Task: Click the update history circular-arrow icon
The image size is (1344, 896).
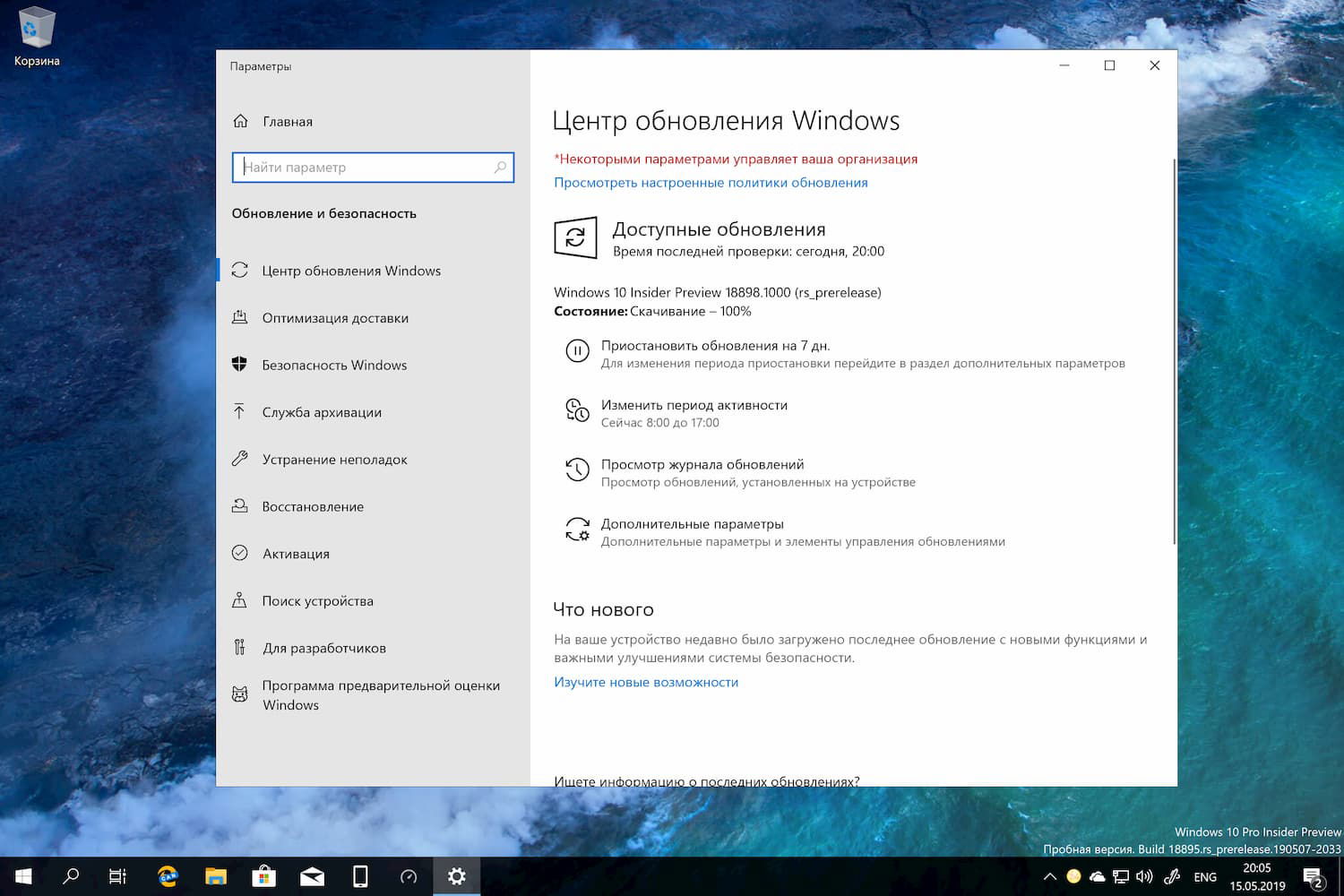Action: pyautogui.click(x=578, y=470)
